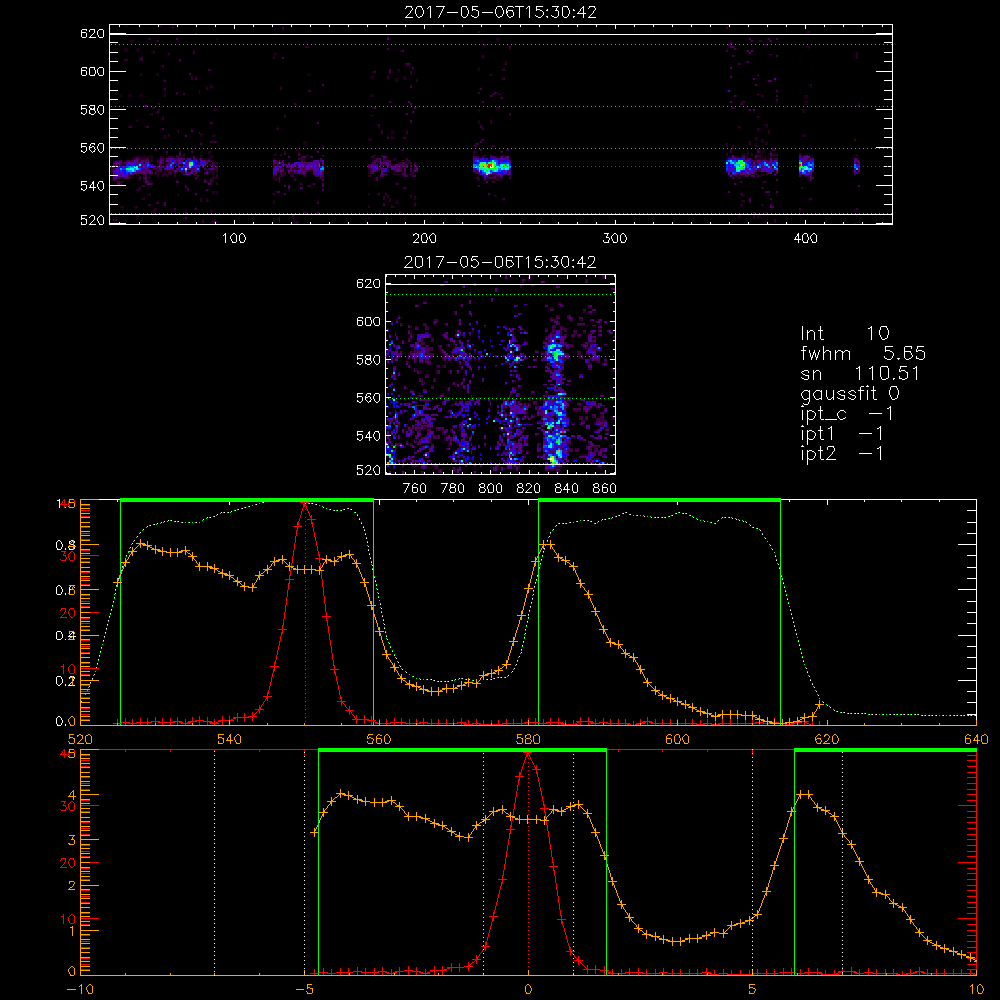Click the '540' y-axis label of top spectrogram
Image resolution: width=1000 pixels, height=1000 pixels.
tap(92, 186)
